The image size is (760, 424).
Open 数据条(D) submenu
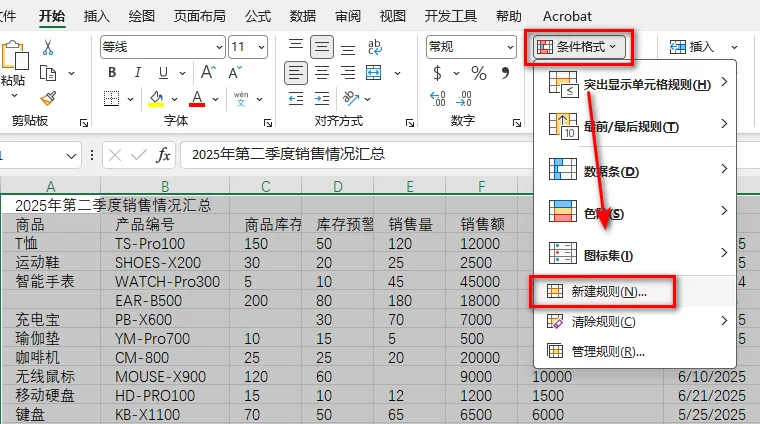[x=635, y=171]
